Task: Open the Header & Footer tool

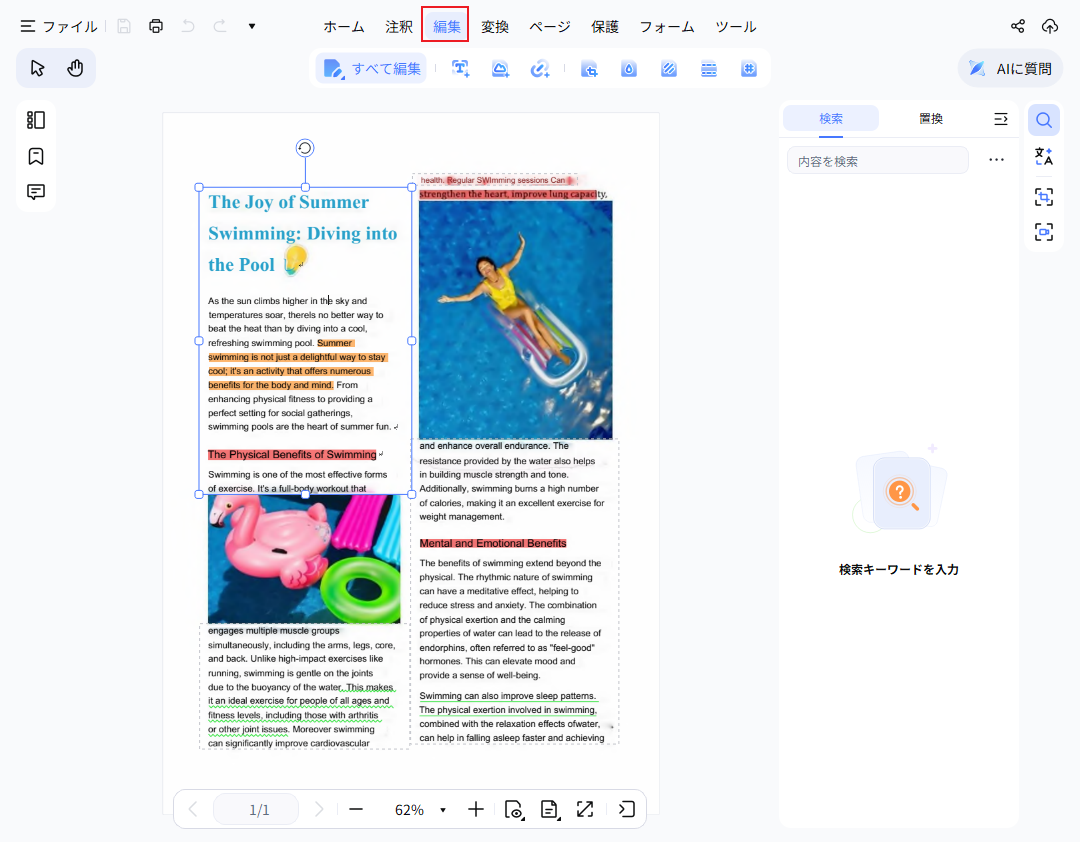Action: pyautogui.click(x=709, y=68)
